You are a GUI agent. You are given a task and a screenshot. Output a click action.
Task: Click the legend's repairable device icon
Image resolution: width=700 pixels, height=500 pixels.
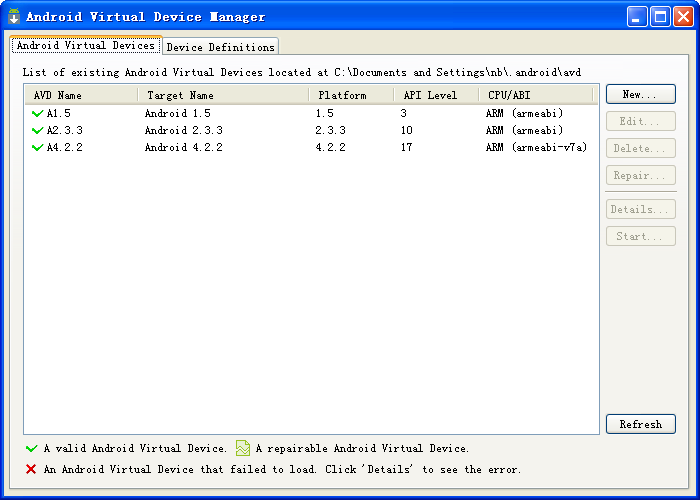[242, 448]
